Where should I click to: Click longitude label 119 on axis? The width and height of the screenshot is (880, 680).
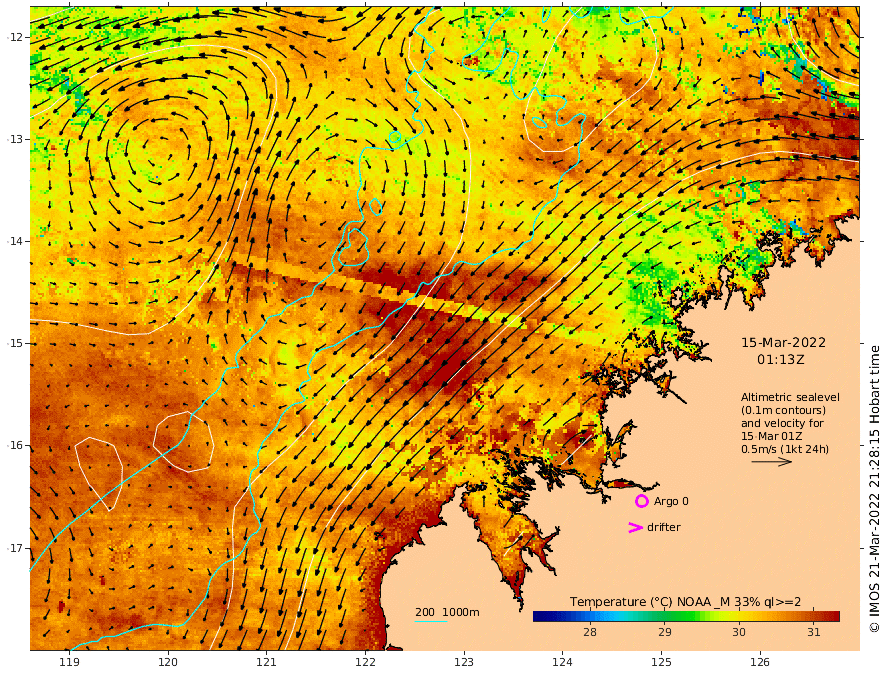point(69,662)
